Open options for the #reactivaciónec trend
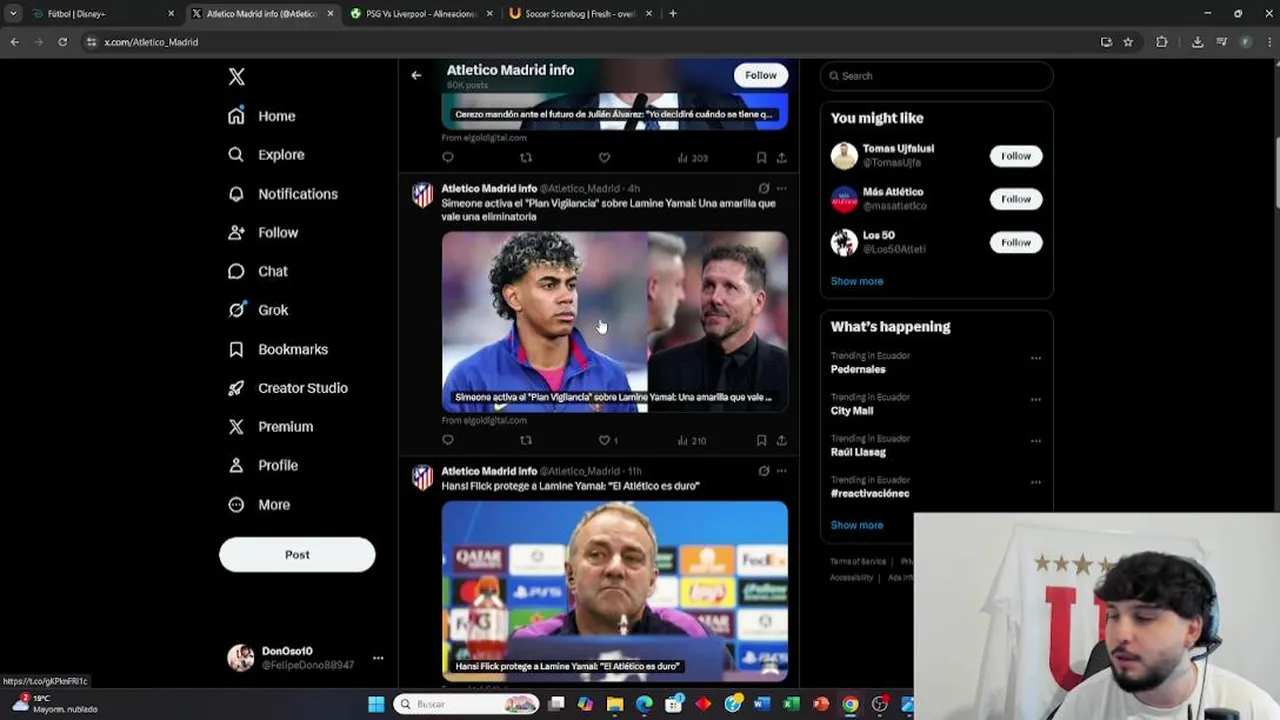 click(1036, 482)
